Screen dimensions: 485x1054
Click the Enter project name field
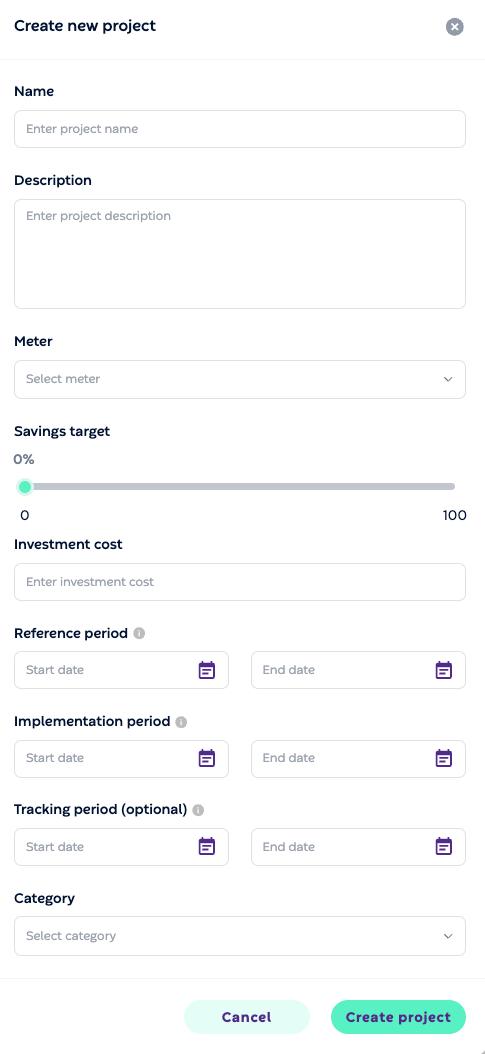point(240,129)
